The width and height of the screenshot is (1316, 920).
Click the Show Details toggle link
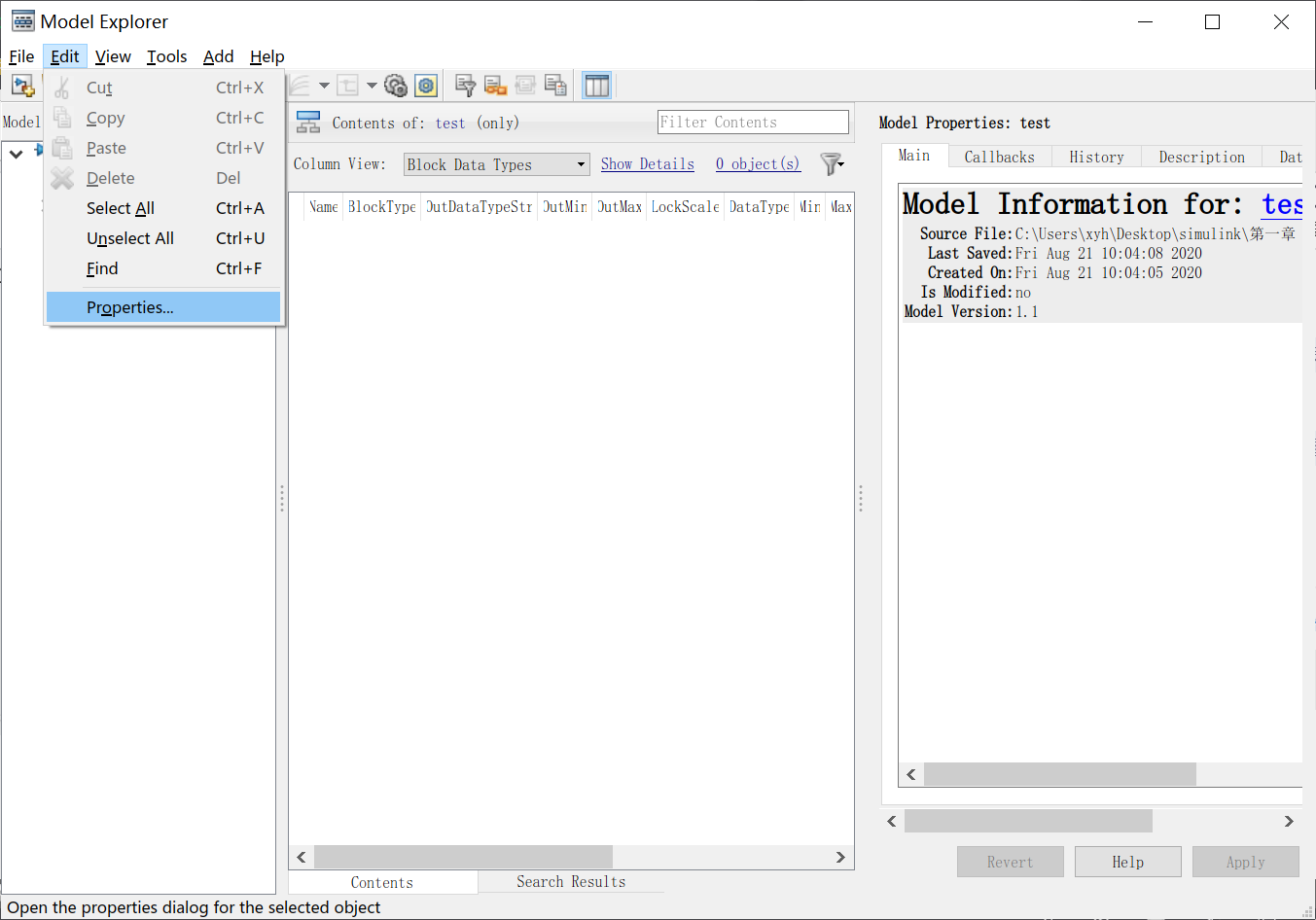[647, 163]
